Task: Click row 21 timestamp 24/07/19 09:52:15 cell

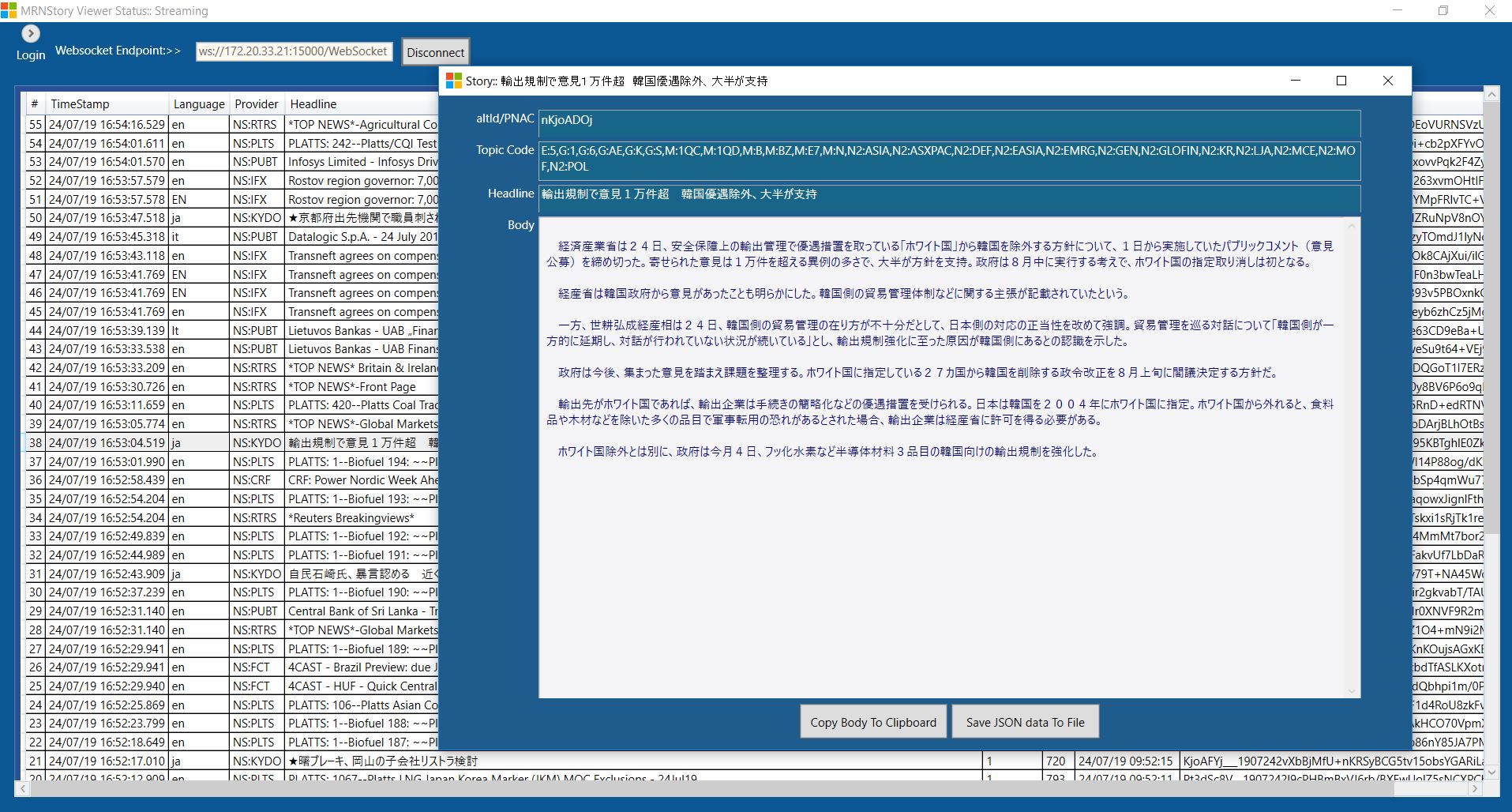Action: coord(1126,761)
